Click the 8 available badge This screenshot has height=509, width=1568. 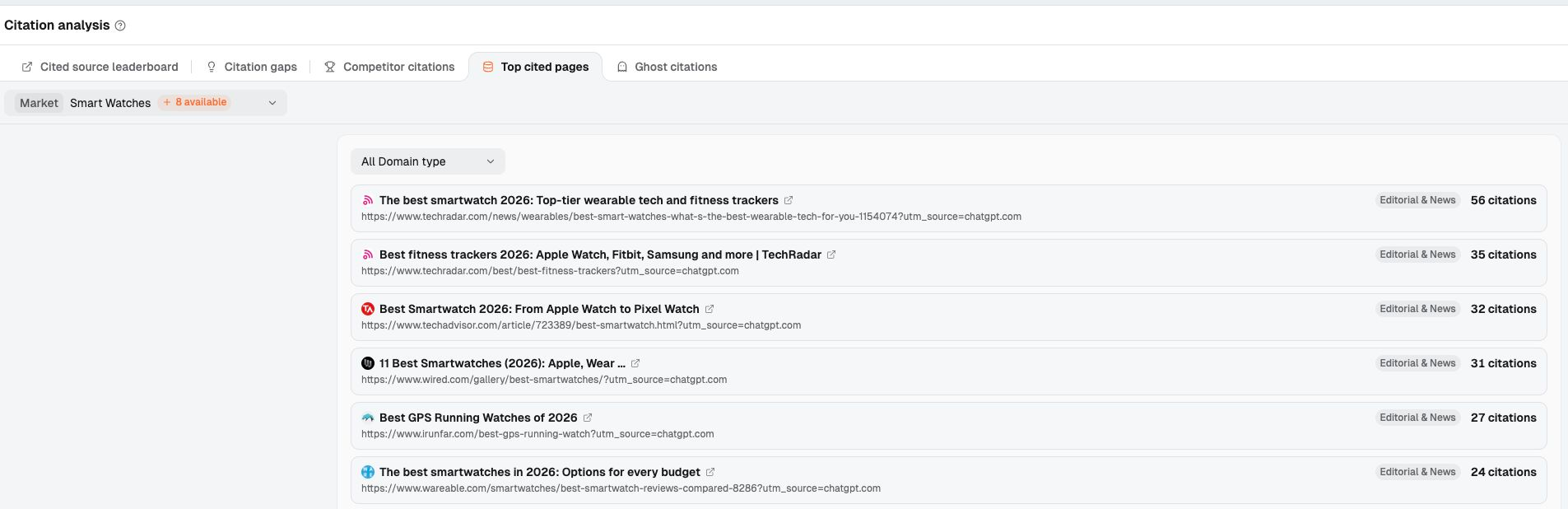pyautogui.click(x=194, y=102)
